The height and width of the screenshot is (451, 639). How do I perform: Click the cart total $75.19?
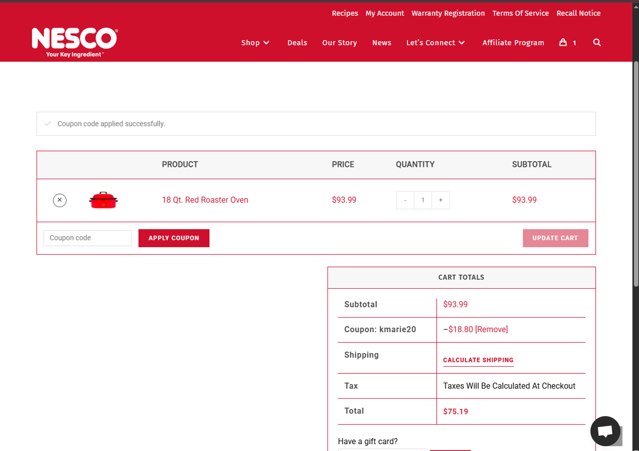(x=456, y=411)
